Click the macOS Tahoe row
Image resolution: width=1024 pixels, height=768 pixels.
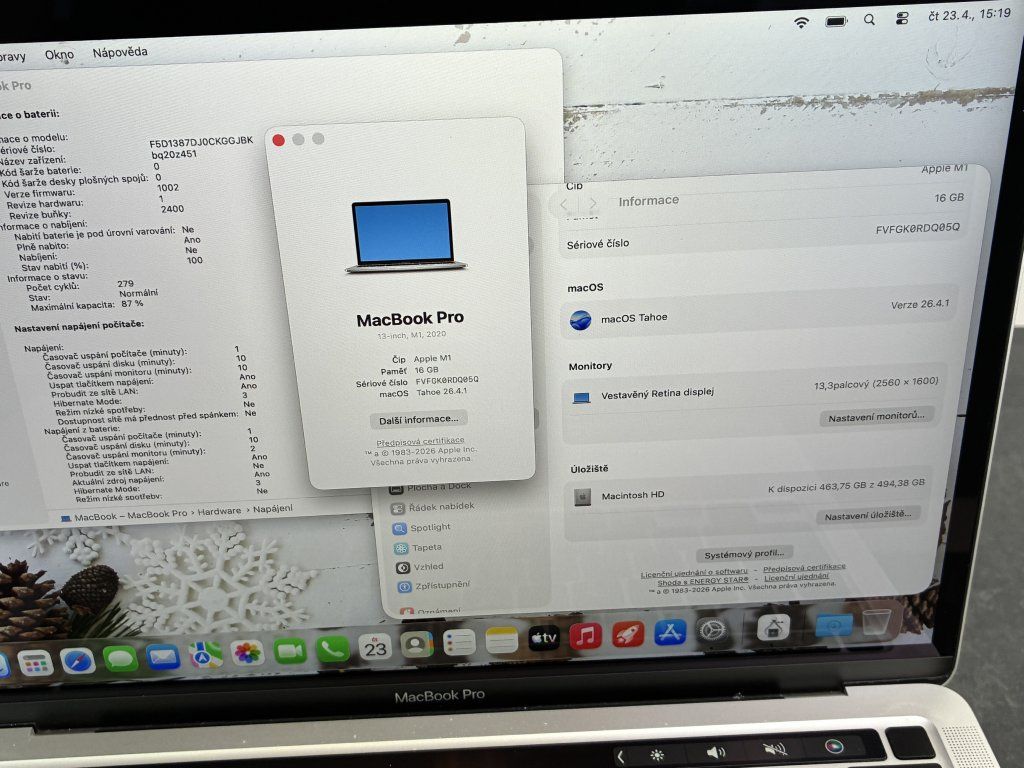760,314
